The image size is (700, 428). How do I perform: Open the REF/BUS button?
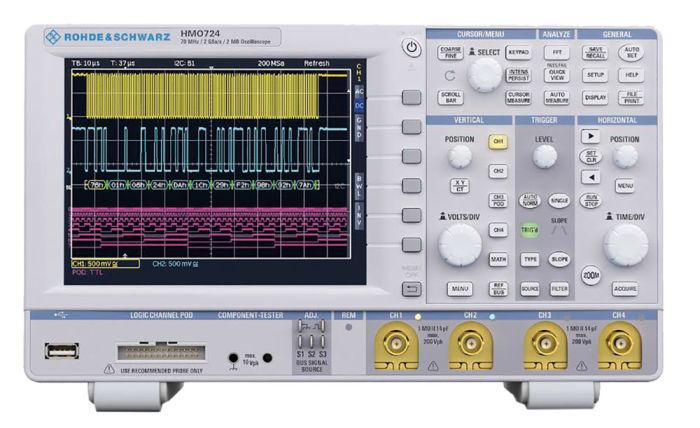(x=498, y=289)
